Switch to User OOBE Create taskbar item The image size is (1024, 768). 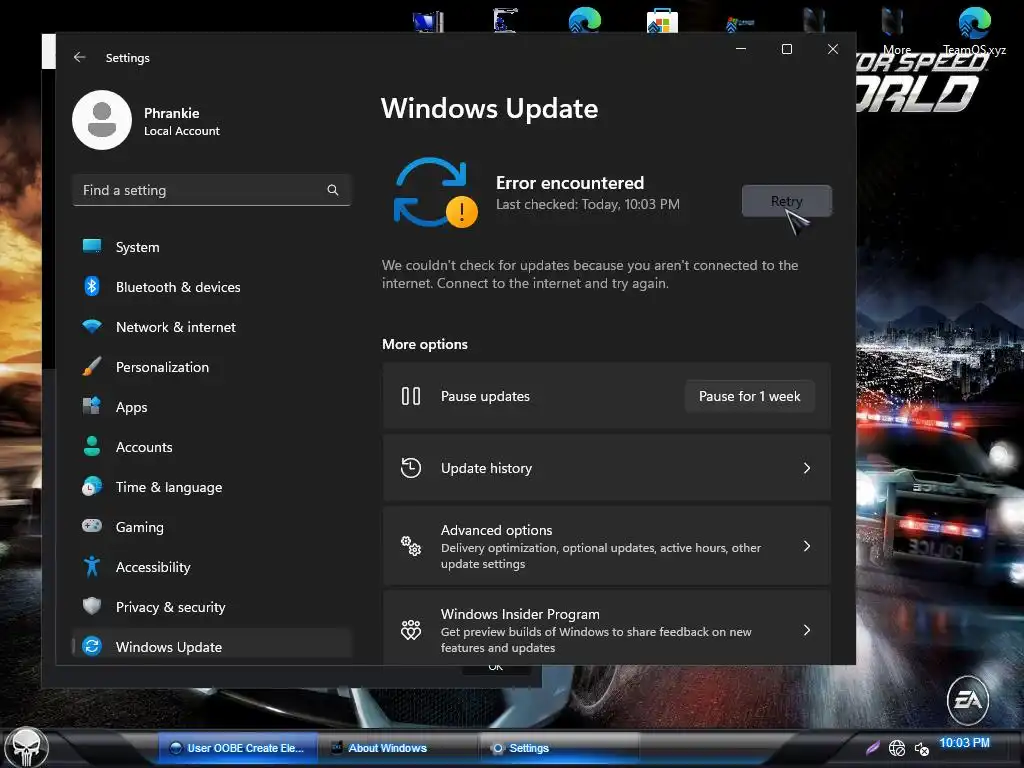click(238, 748)
